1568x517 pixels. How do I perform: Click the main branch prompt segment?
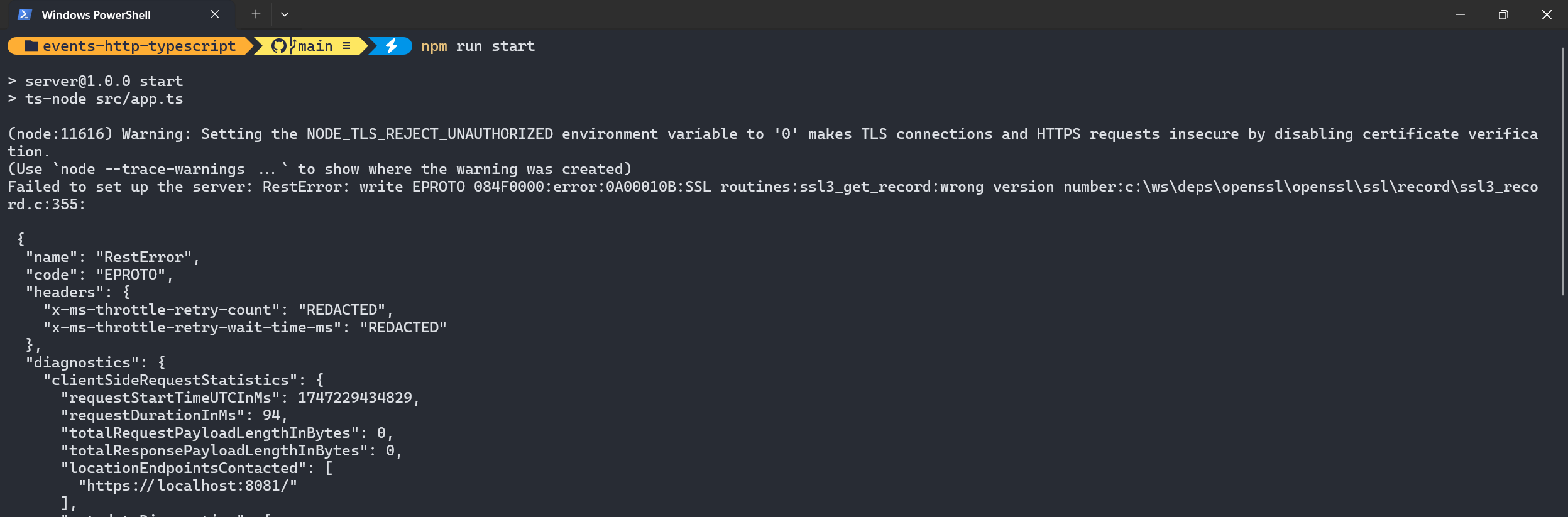pos(314,45)
